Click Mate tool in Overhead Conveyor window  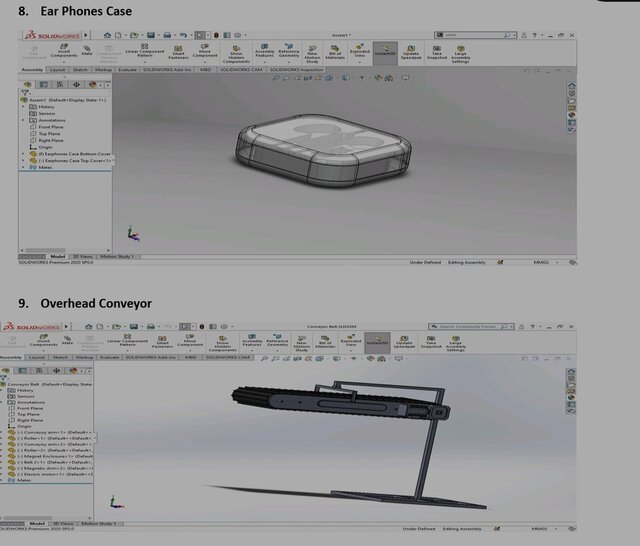pos(67,340)
